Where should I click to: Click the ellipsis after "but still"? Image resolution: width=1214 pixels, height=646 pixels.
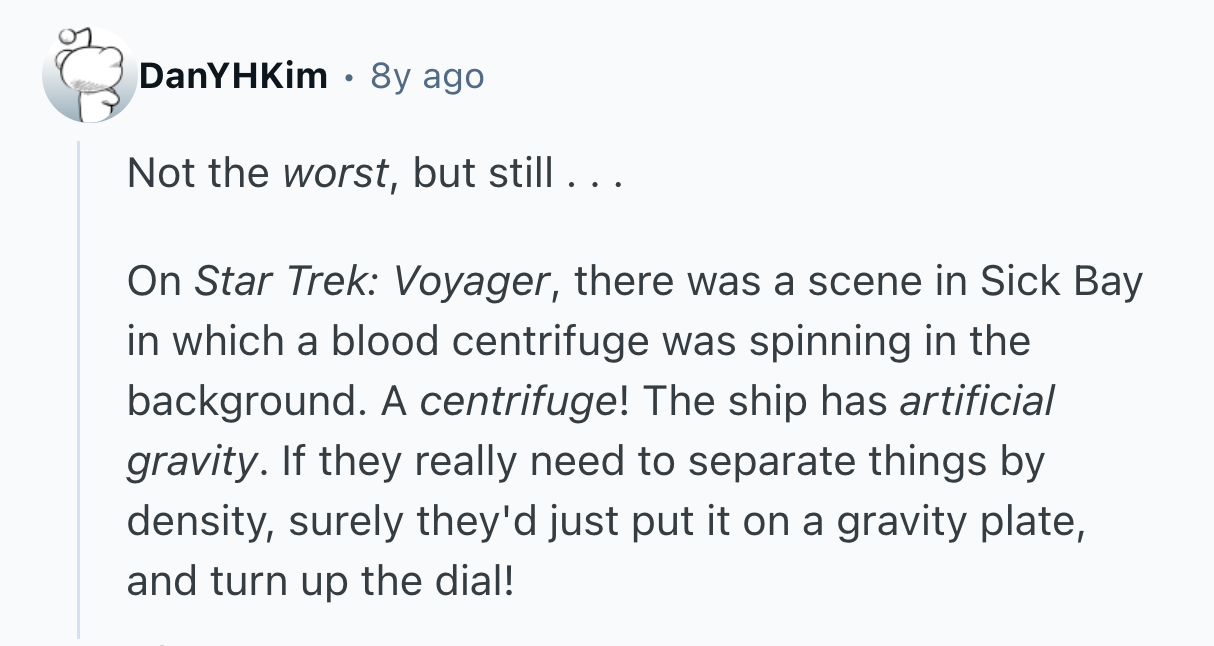(x=593, y=175)
